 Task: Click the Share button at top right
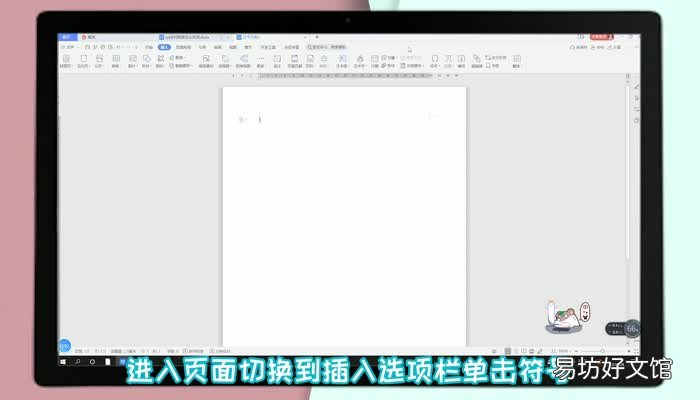click(614, 47)
